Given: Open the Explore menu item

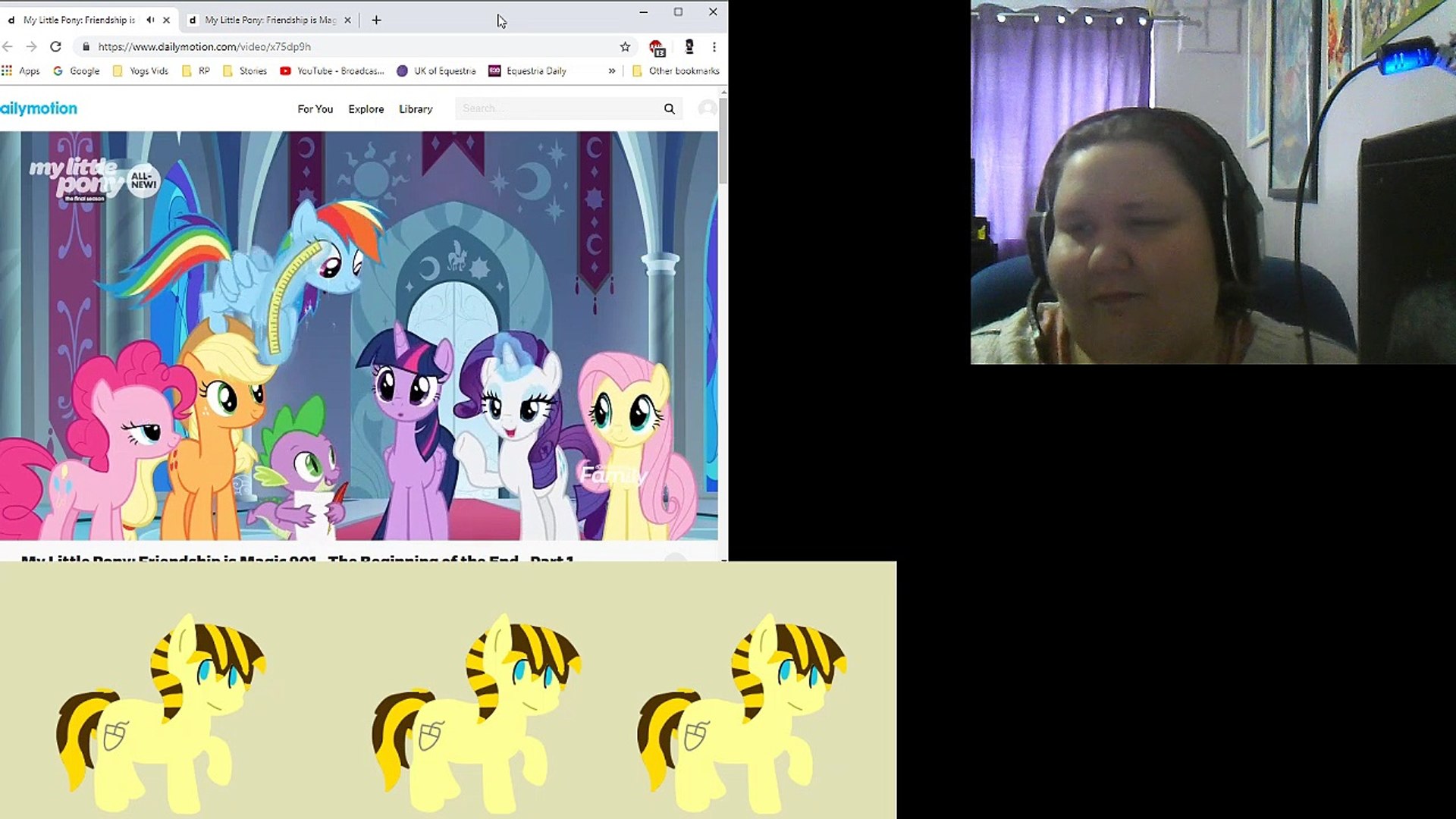Looking at the screenshot, I should click(366, 109).
